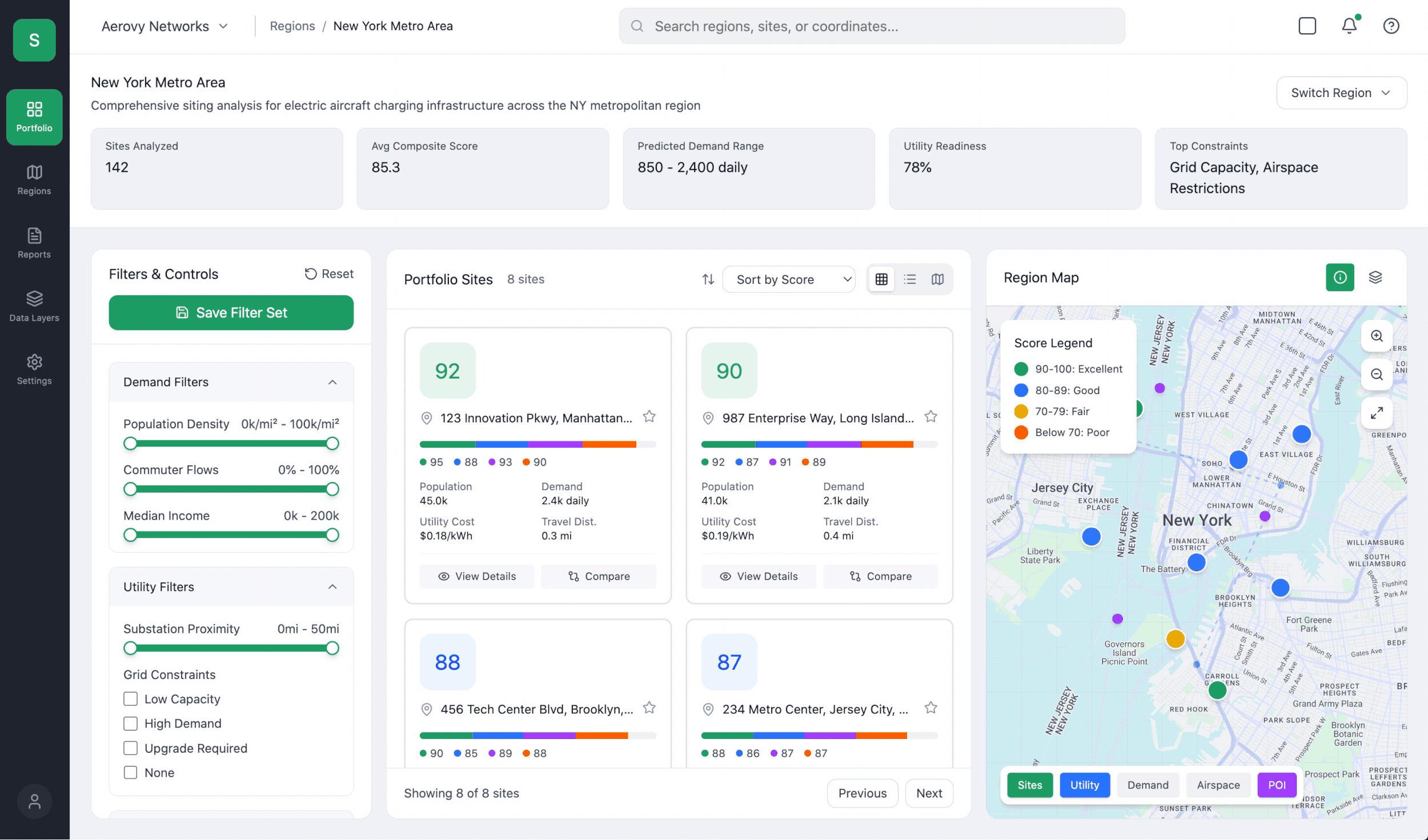Viewport: 1428px width, 840px height.
Task: Open the Sort by Score dropdown
Action: tap(788, 279)
